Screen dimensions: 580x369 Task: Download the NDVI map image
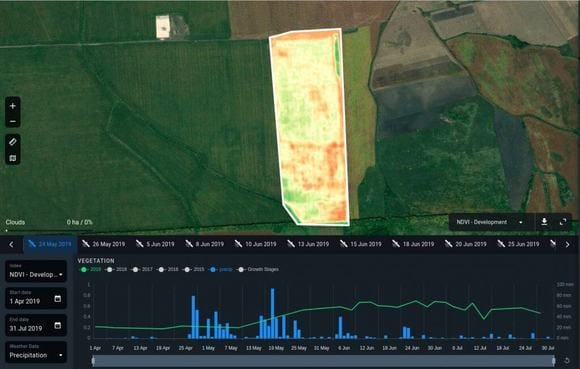coord(544,222)
